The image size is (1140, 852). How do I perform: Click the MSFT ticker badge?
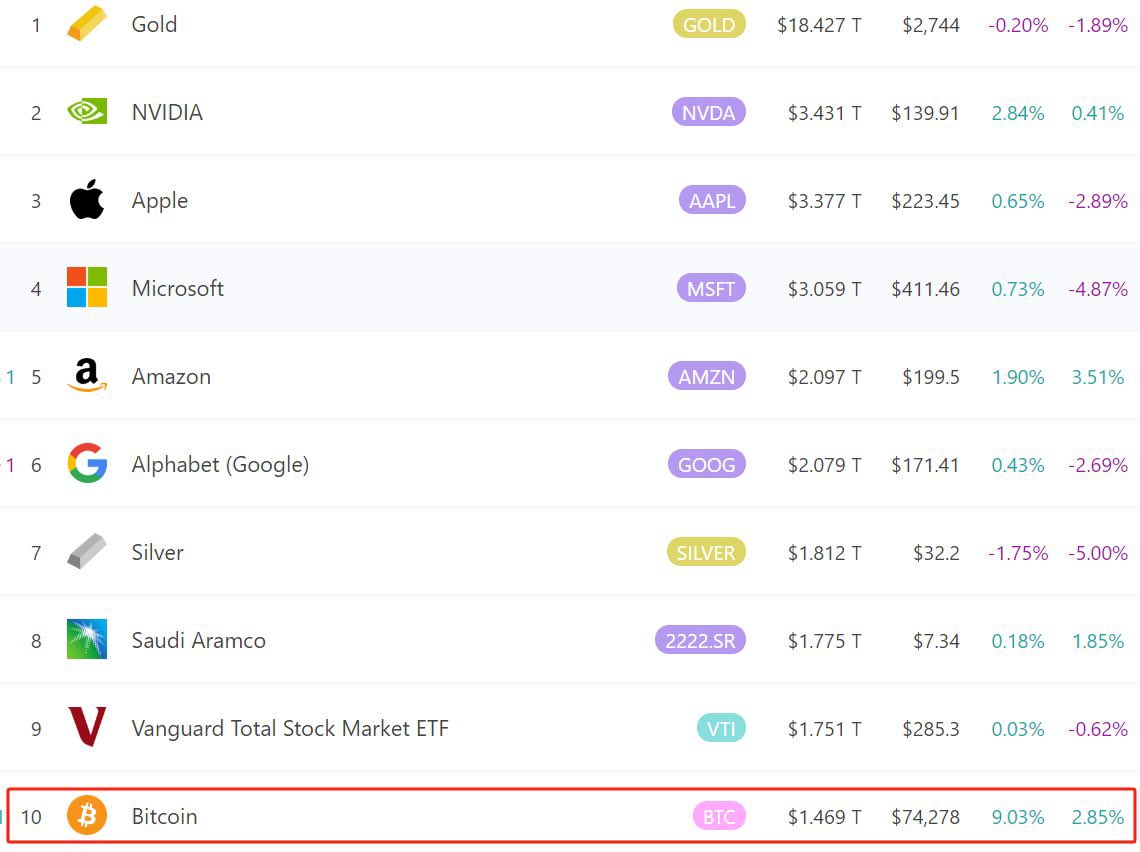pos(711,289)
